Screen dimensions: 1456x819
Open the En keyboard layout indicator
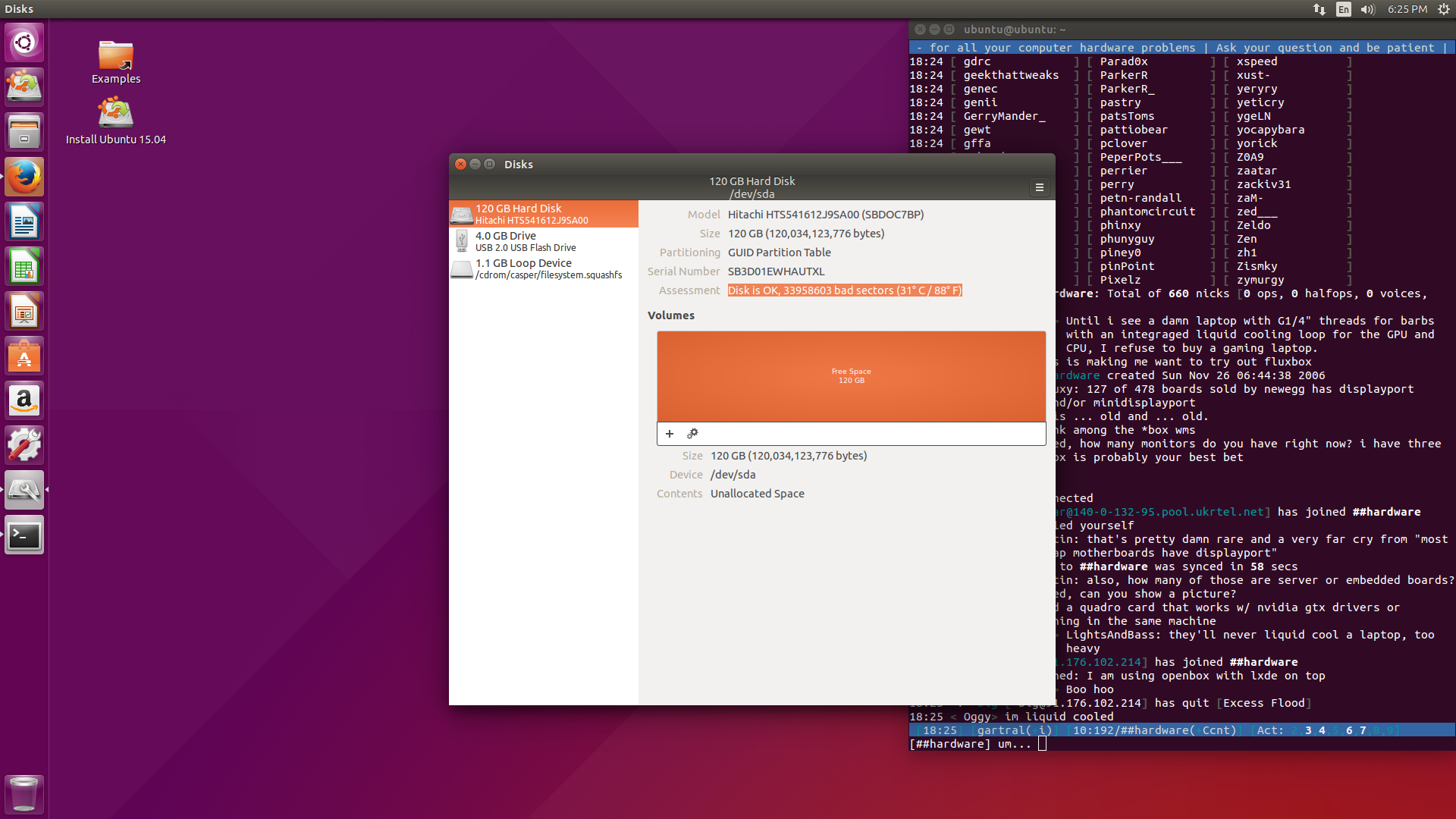tap(1344, 9)
